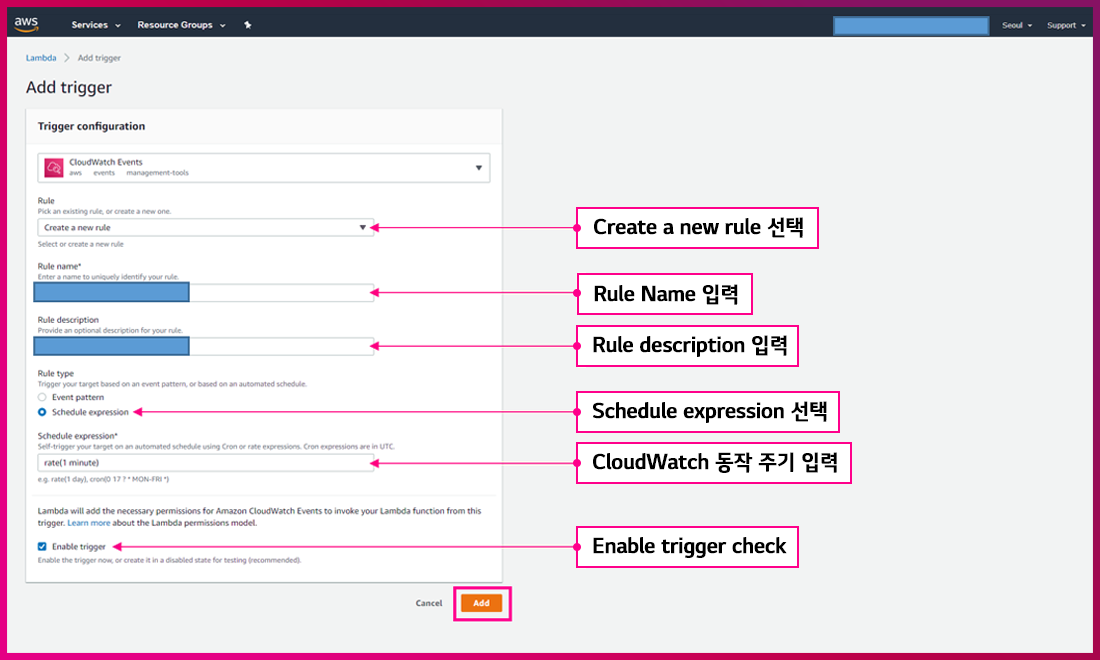Click the pin shortcuts star icon
This screenshot has height=660, width=1100.
pyautogui.click(x=248, y=25)
